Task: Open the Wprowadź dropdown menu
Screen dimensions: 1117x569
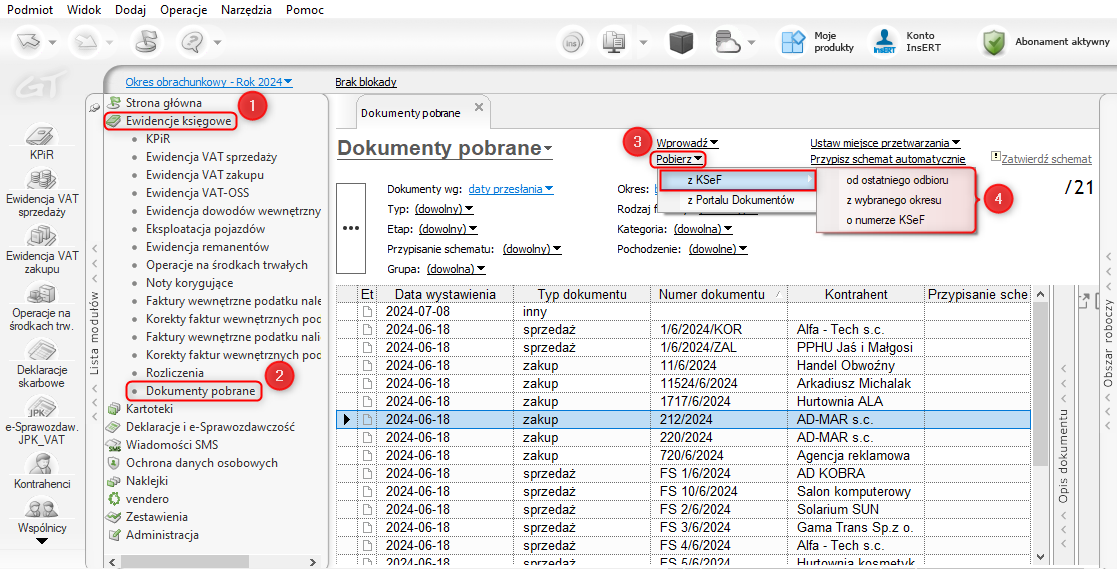Action: pos(687,143)
